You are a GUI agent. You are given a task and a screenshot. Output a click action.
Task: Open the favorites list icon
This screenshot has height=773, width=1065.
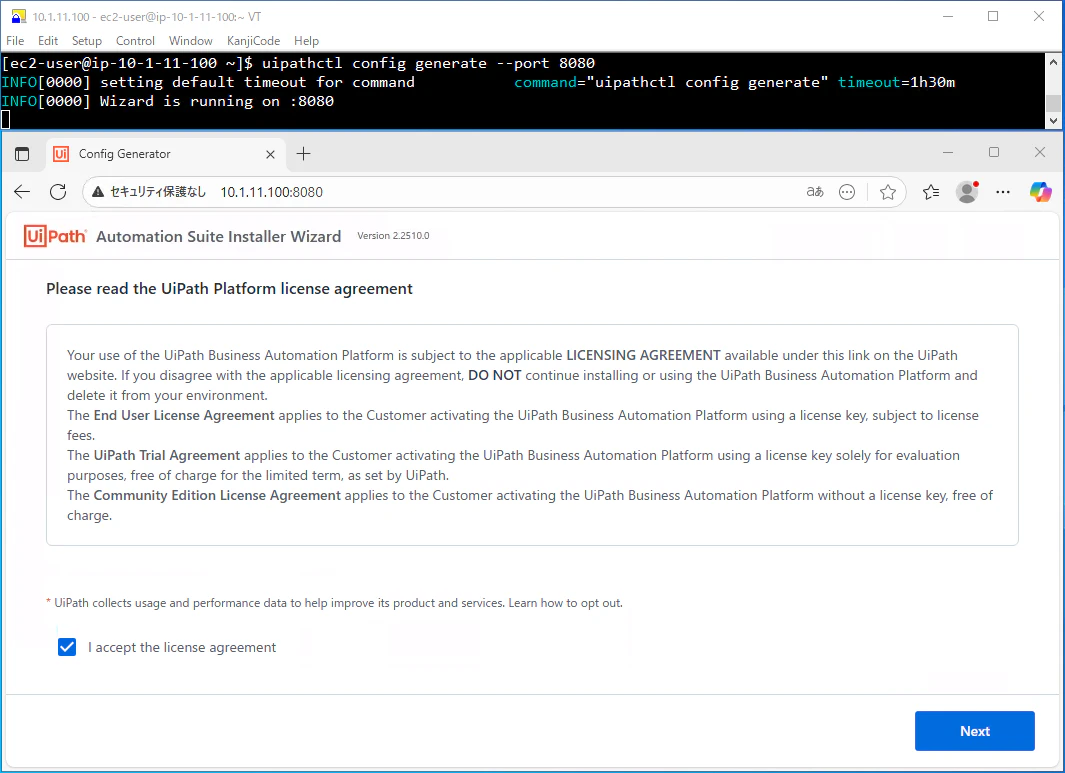tap(931, 192)
